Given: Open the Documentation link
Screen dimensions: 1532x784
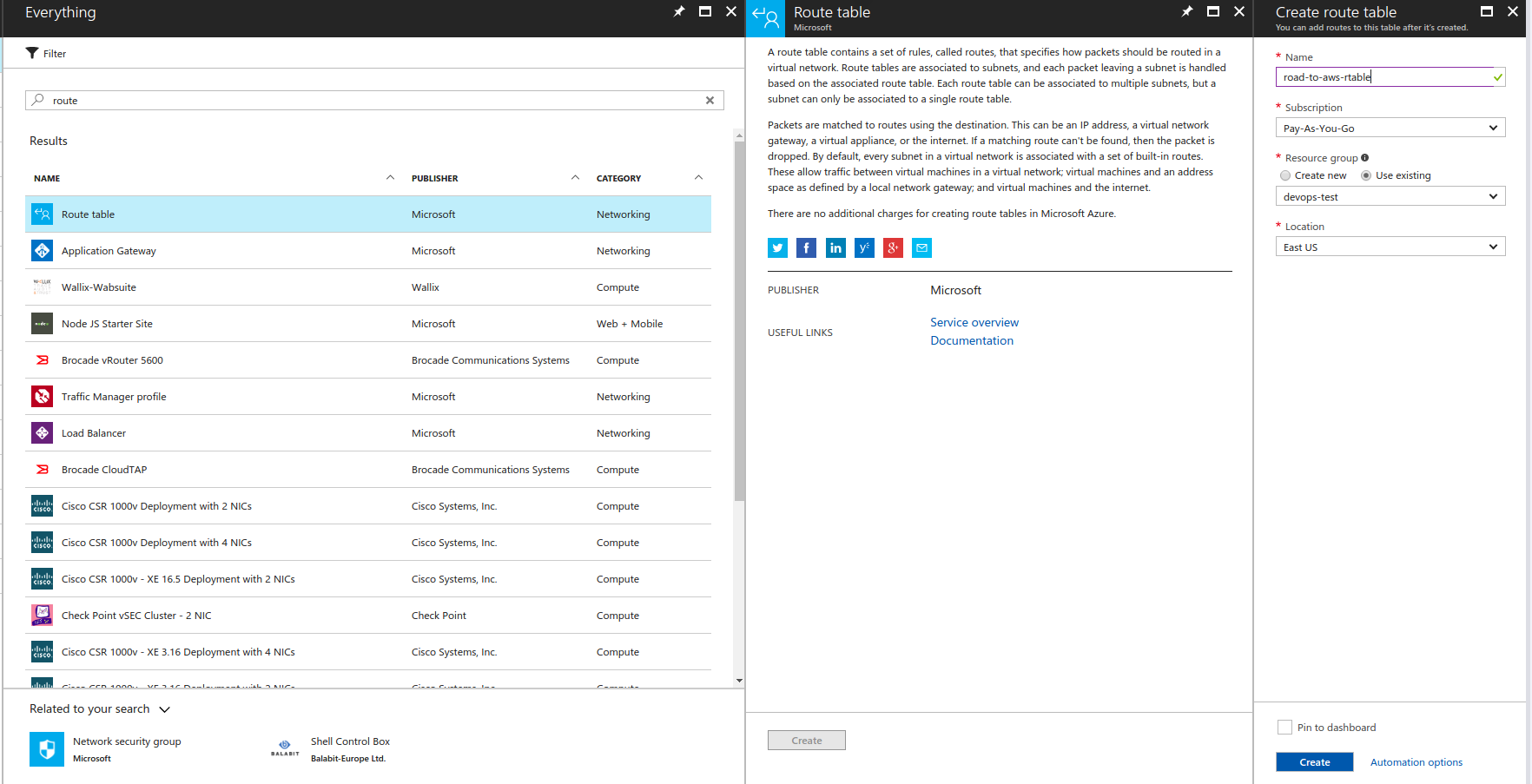Looking at the screenshot, I should (972, 340).
